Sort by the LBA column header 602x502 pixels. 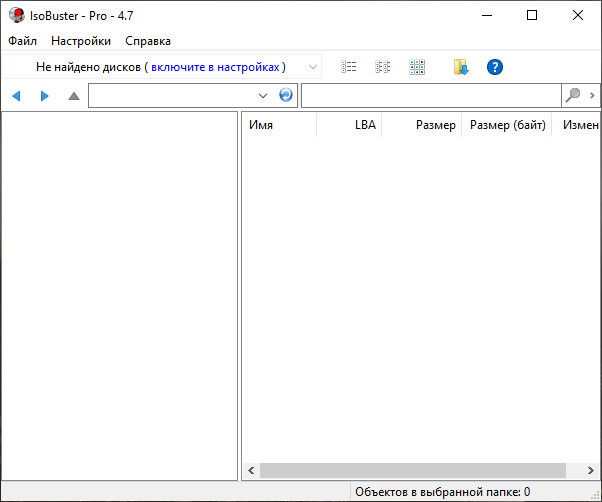coord(349,125)
